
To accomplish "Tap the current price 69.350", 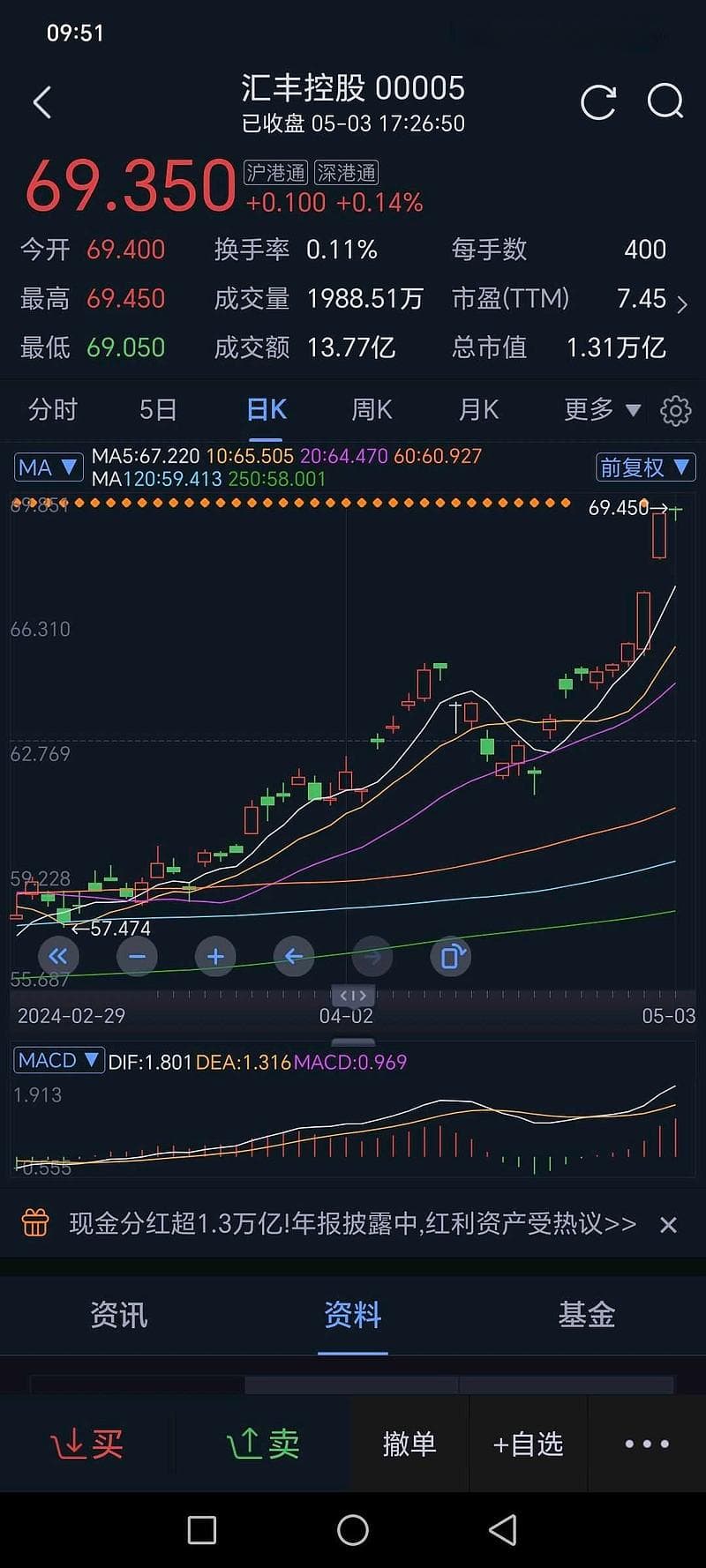I will click(x=131, y=186).
